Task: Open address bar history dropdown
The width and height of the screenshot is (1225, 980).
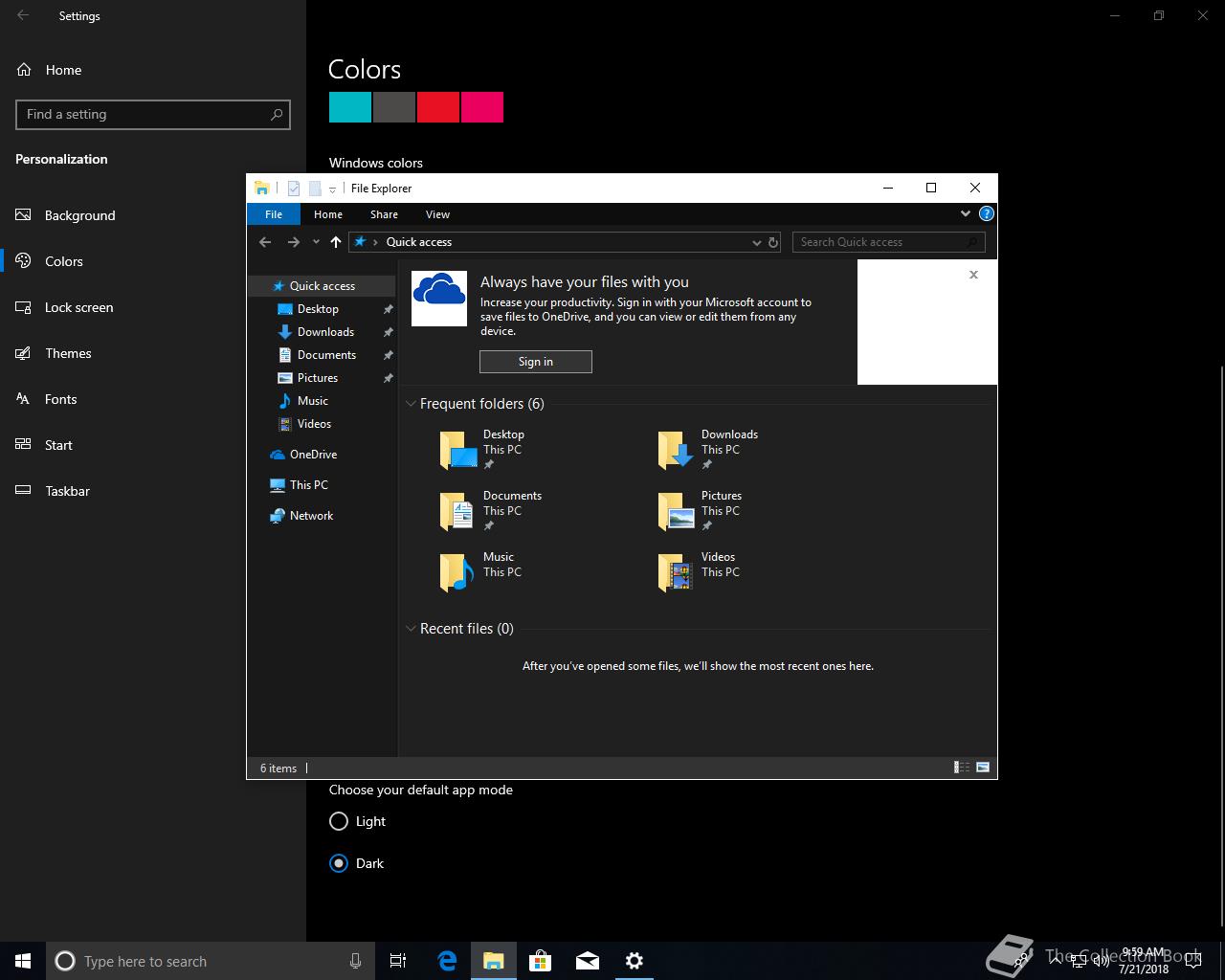Action: coord(756,242)
